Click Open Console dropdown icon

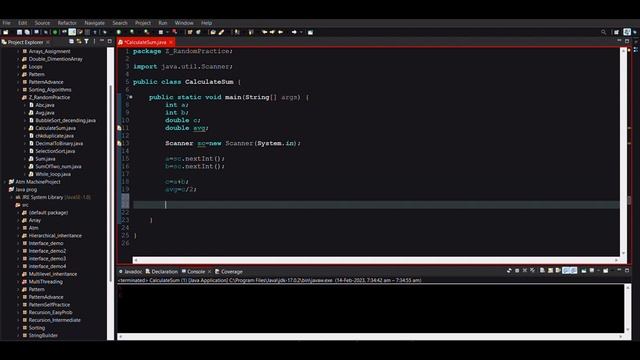point(606,271)
